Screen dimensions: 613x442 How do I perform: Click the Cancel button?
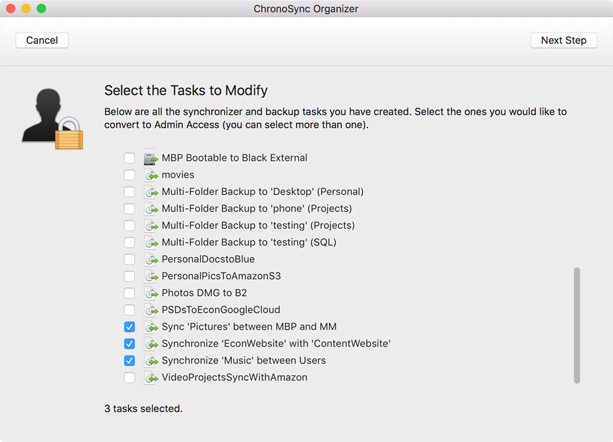tap(42, 40)
